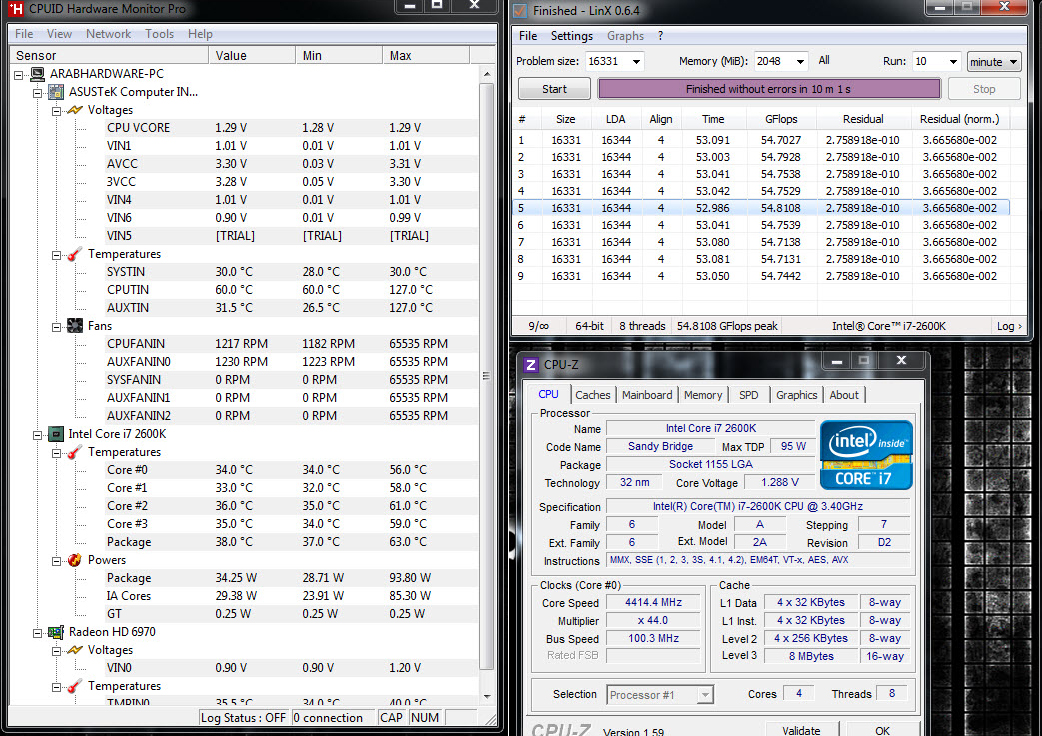Screen dimensions: 1042x736
Task: Switch to the Graphics tab in CPU-Z
Action: (796, 395)
